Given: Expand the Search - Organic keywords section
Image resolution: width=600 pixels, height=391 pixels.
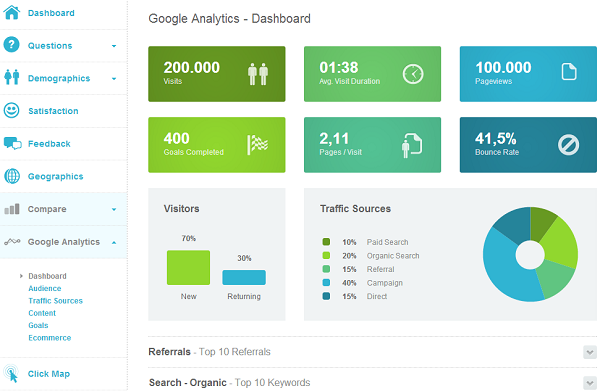Looking at the screenshot, I should tap(590, 383).
